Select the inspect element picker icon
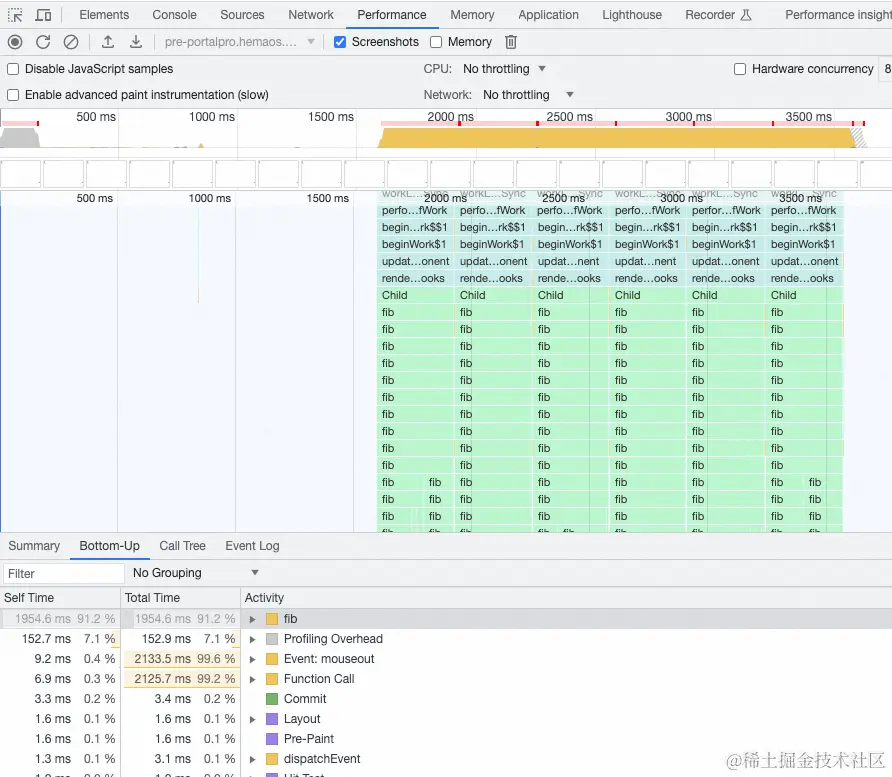Screen dimensions: 892x777 coord(15,15)
